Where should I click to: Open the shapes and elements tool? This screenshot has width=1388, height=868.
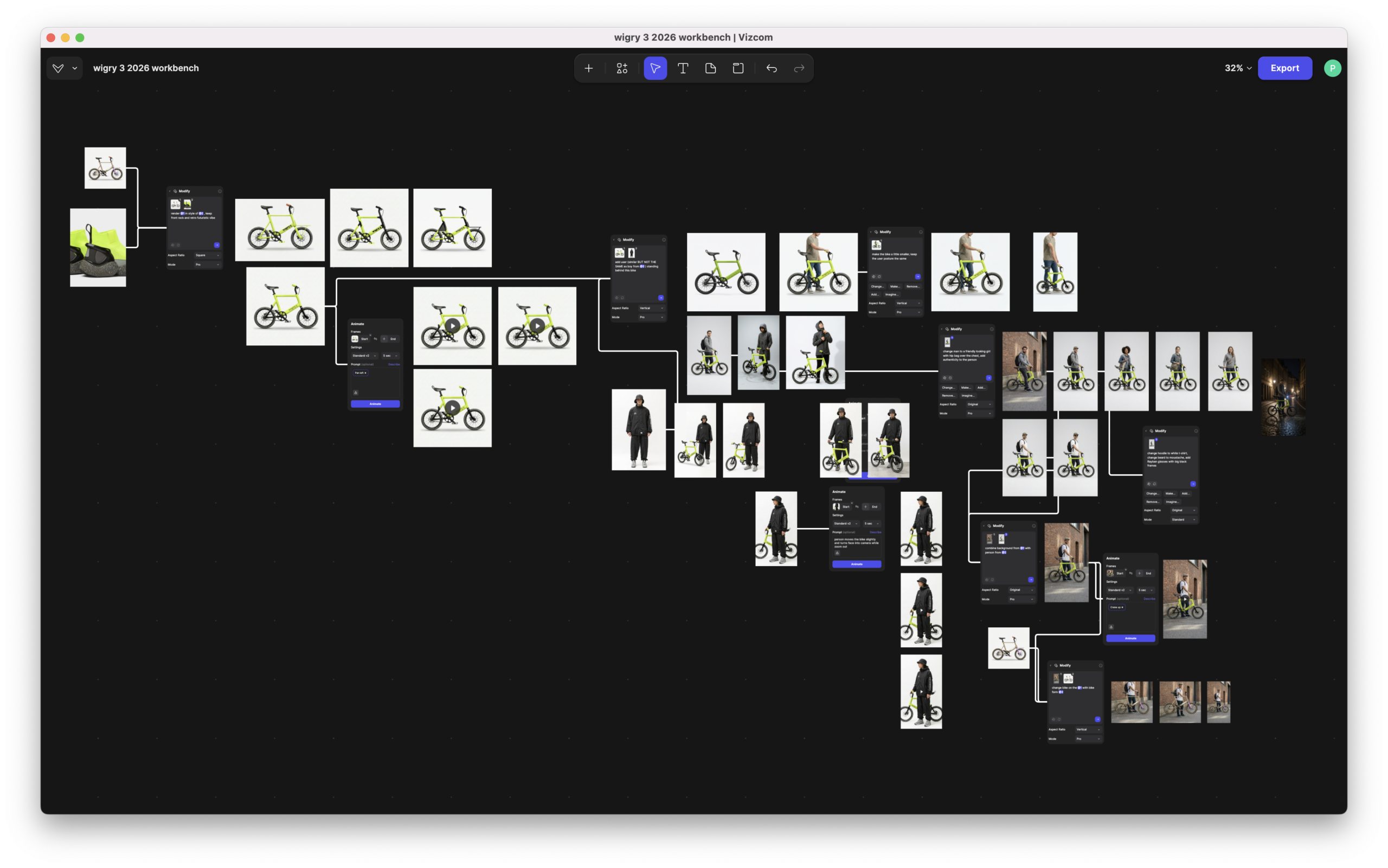[622, 68]
